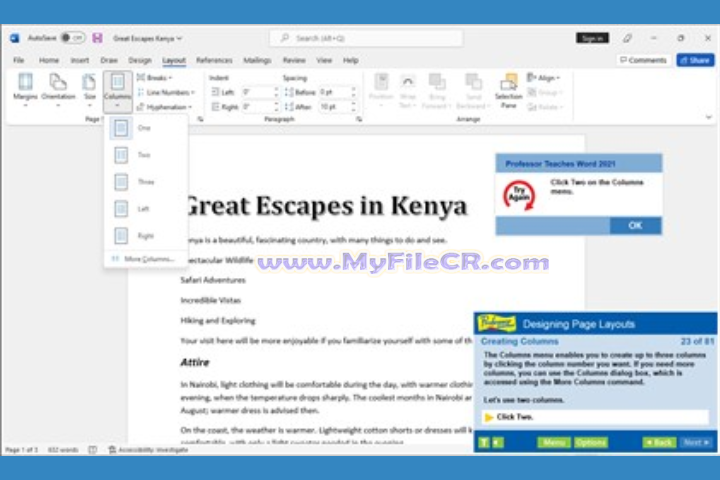
Task: Switch to the Review tab
Action: point(294,60)
